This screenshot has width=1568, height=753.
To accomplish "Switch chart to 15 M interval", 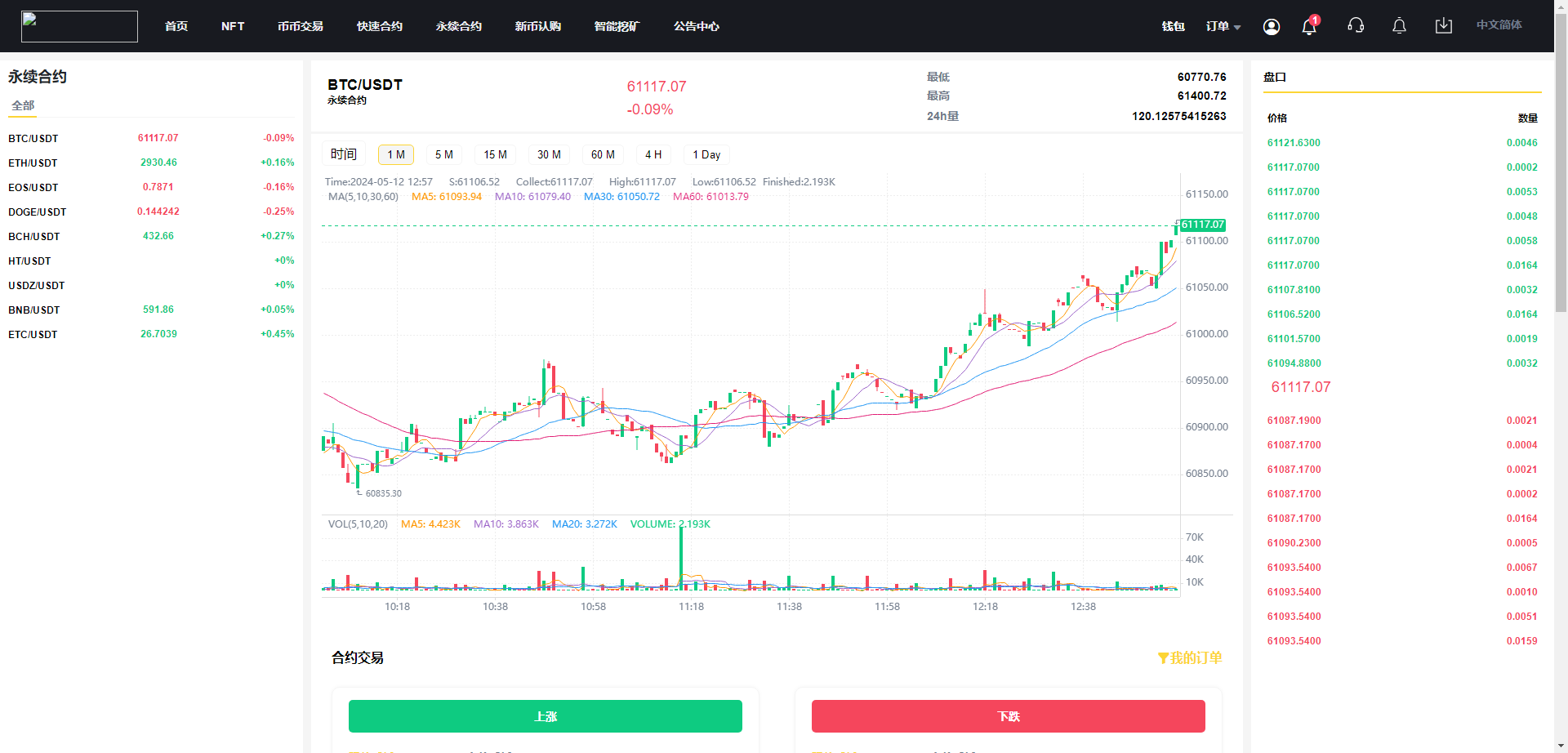I will 495,154.
